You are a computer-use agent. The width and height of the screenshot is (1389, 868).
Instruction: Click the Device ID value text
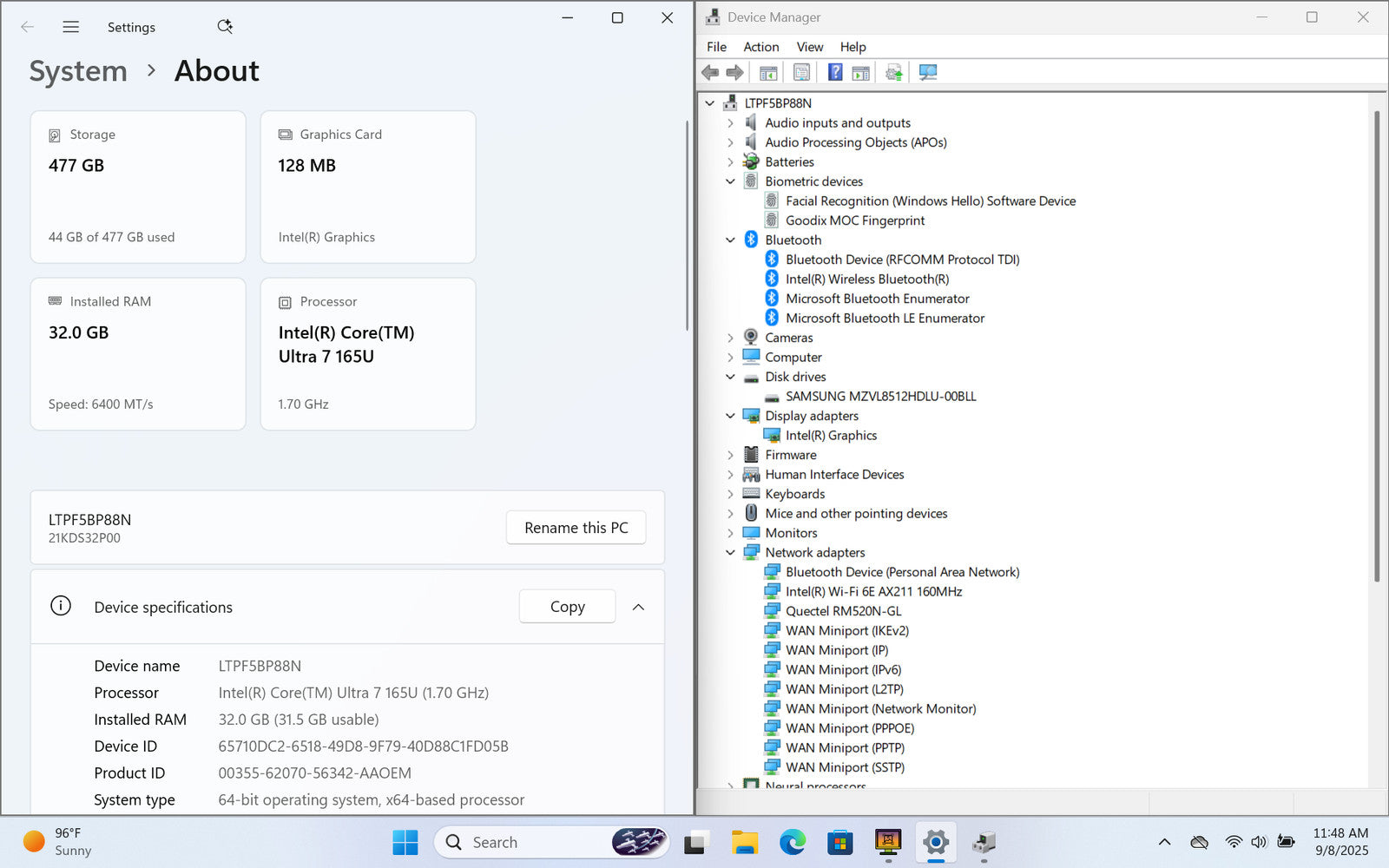[x=363, y=746]
